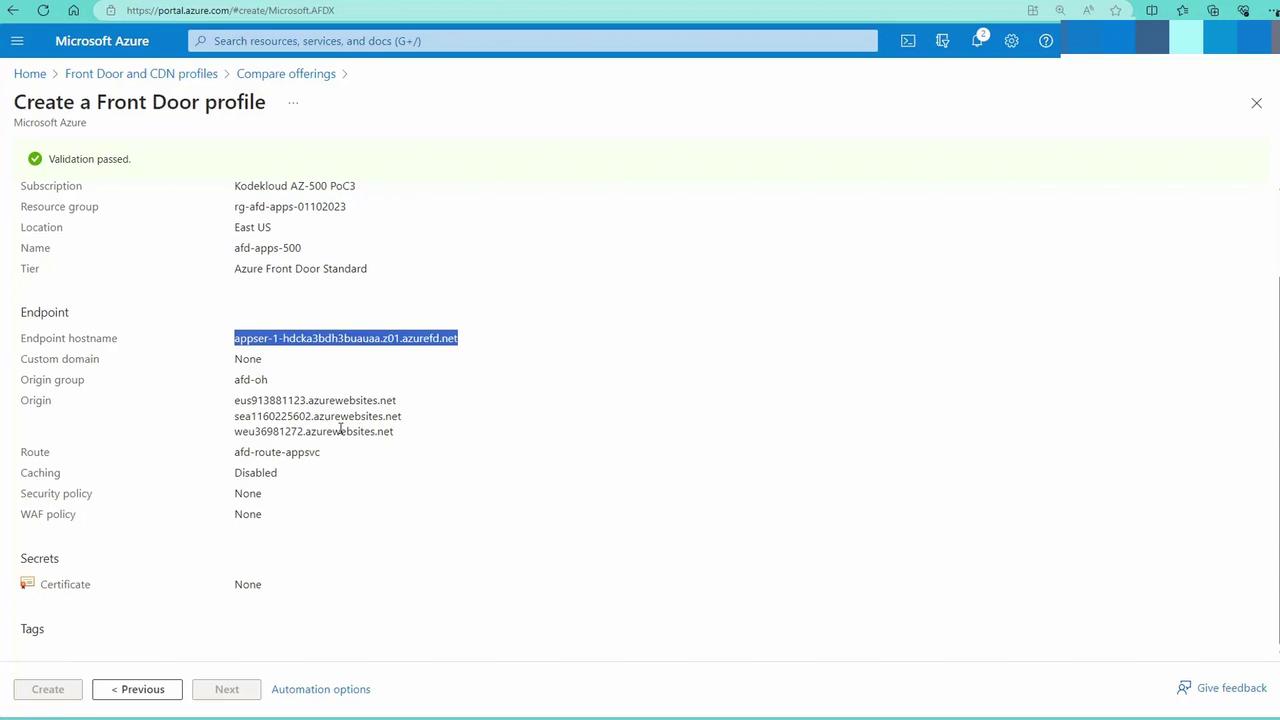Click the afd-oh origin group value
This screenshot has width=1280, height=720.
coord(251,380)
